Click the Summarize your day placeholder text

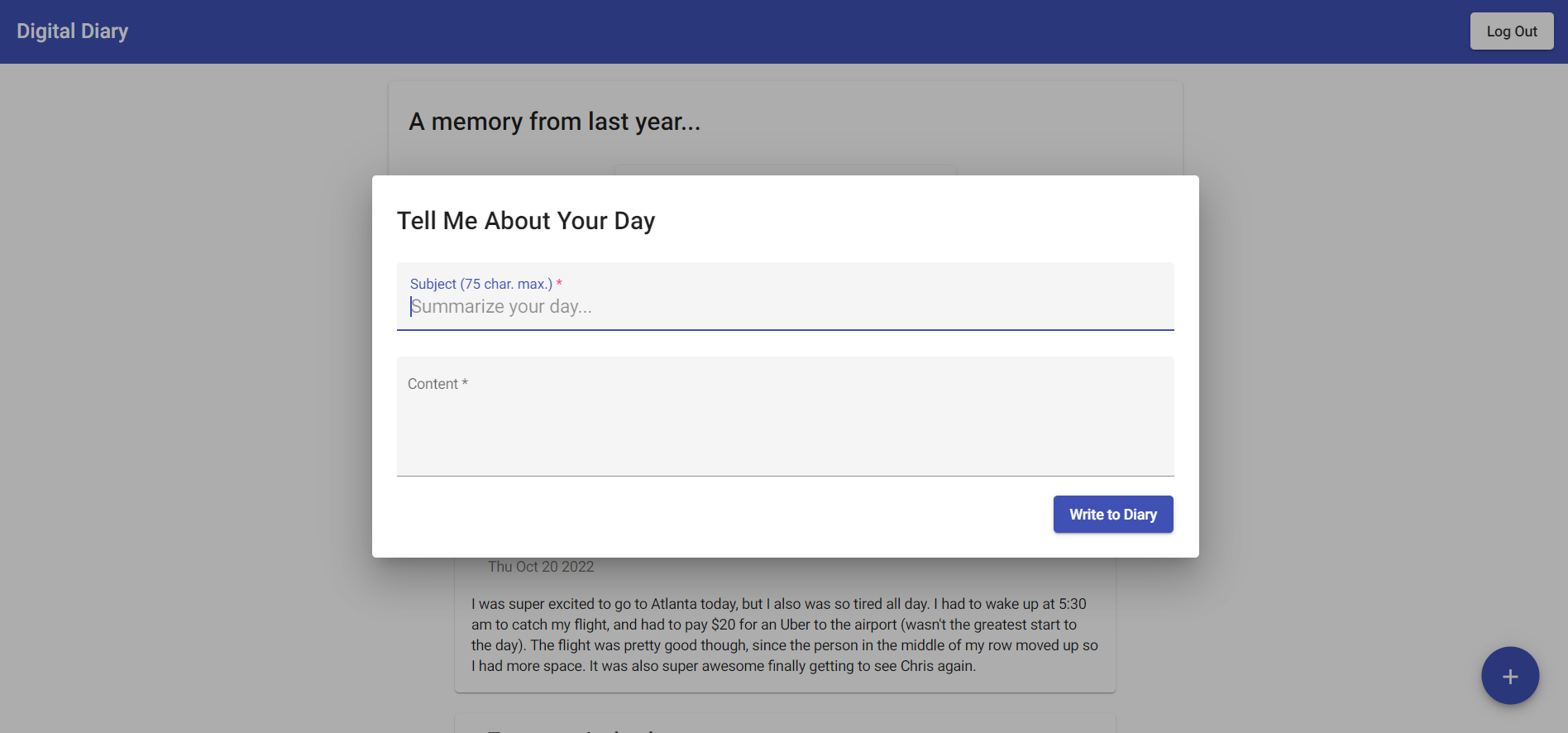tap(502, 307)
